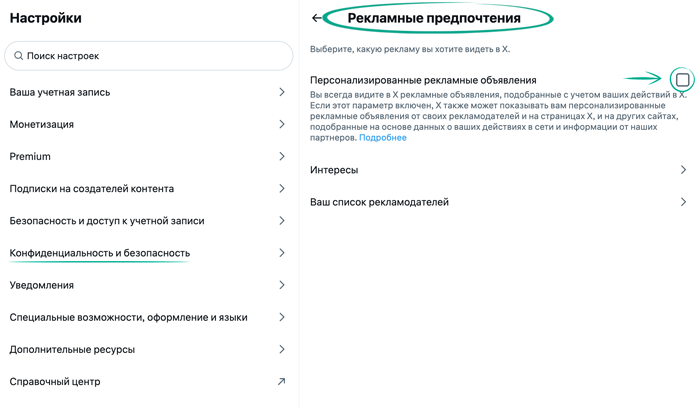Expand Ваш список рекламодателей chevron
The width and height of the screenshot is (700, 408).
(x=683, y=202)
